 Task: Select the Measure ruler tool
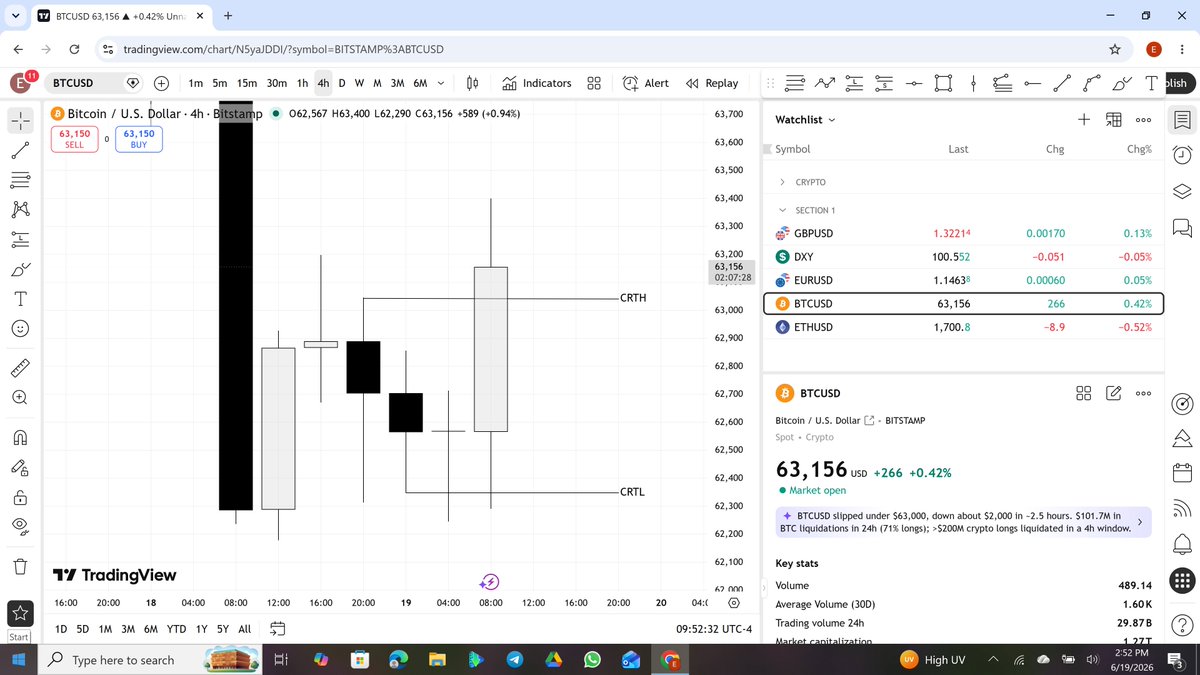(22, 367)
